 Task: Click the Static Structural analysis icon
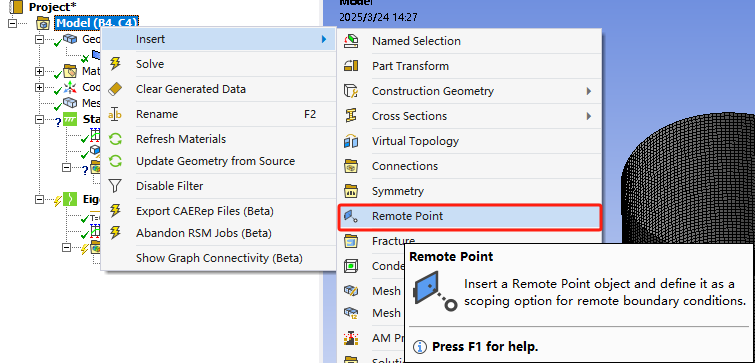[x=70, y=119]
